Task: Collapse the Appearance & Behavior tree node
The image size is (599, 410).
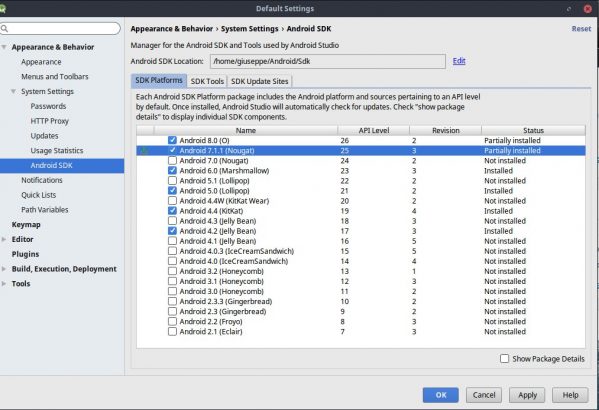Action: (x=4, y=47)
